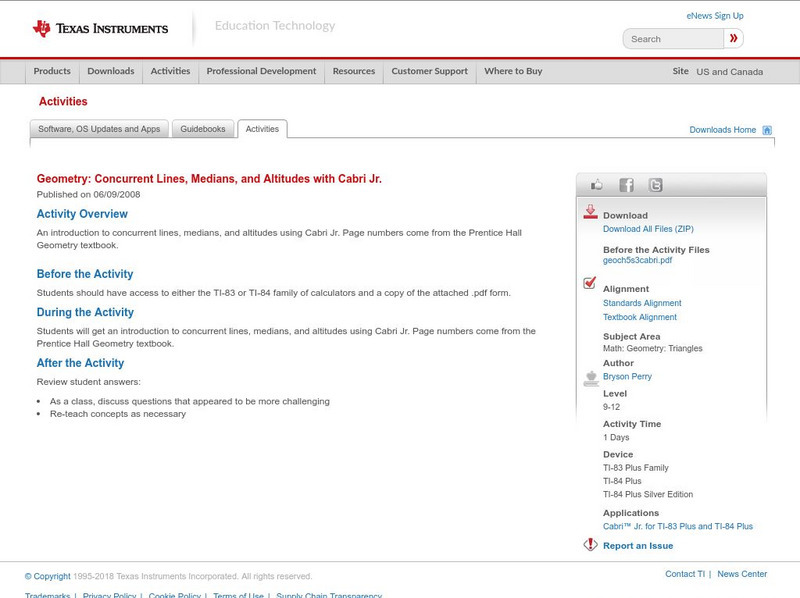Click the Texas Instruments logo

pos(100,29)
